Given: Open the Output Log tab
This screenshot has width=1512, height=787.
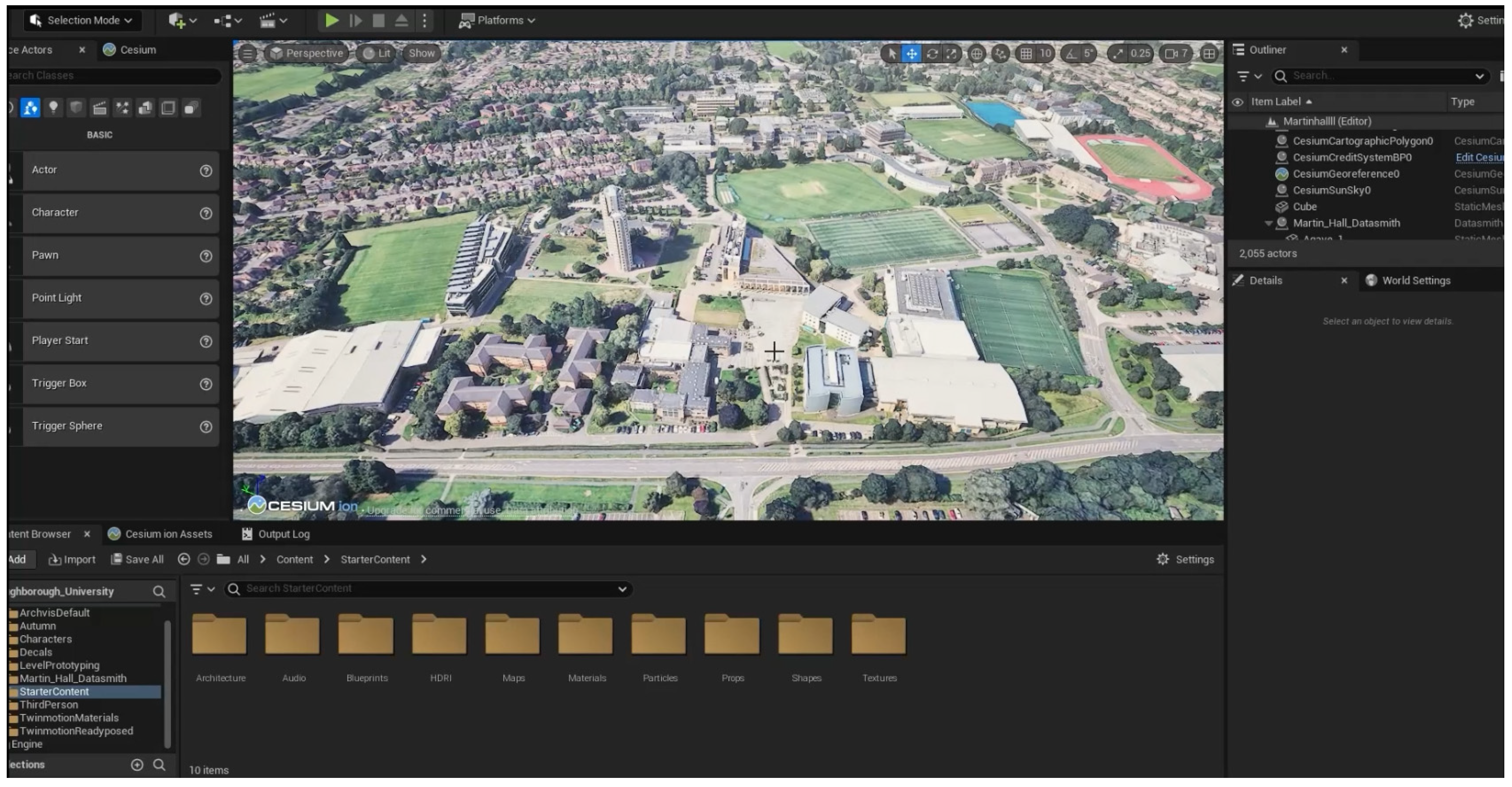Looking at the screenshot, I should (x=276, y=535).
